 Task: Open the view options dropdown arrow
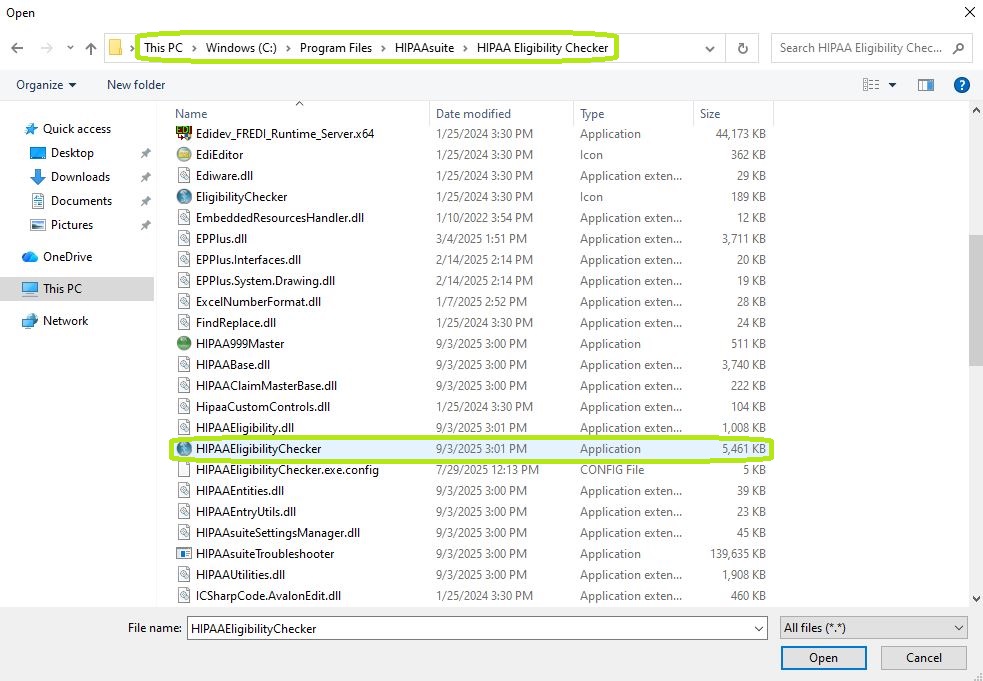[x=892, y=85]
